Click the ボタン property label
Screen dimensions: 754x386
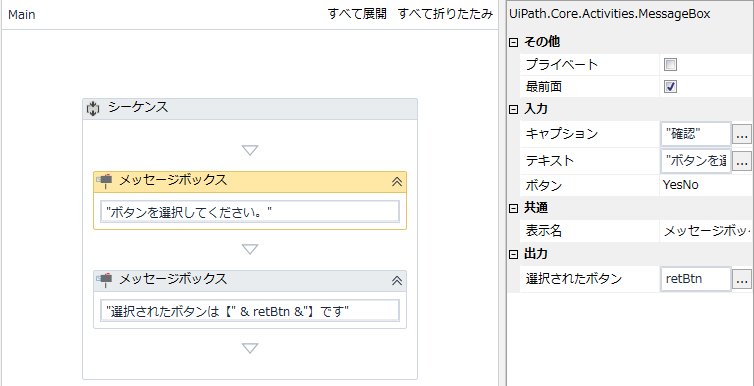543,185
